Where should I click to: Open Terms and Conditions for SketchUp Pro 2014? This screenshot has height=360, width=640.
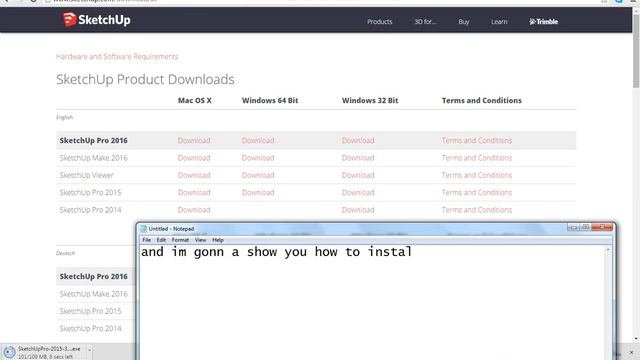476,210
